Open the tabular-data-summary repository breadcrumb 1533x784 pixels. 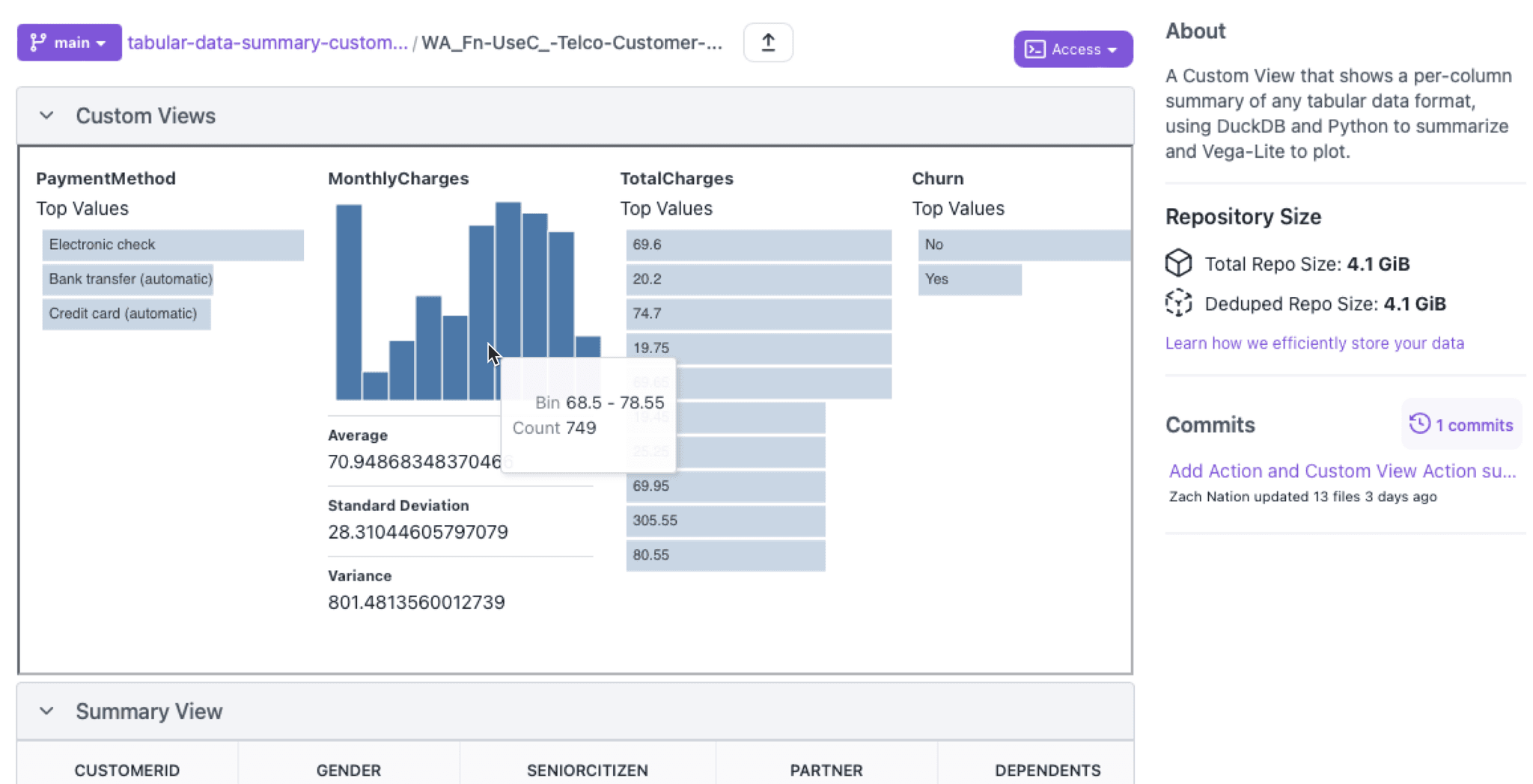click(267, 43)
